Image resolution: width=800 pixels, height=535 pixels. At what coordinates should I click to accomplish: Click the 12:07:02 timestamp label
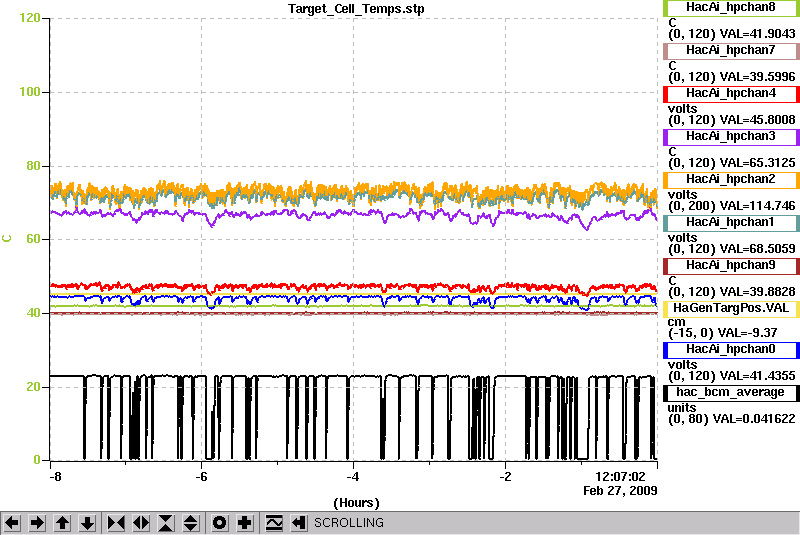coord(620,477)
